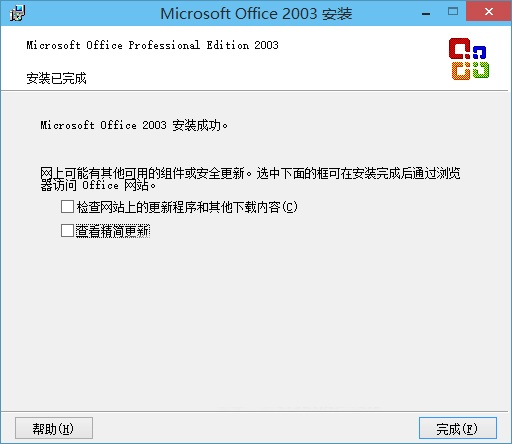The image size is (512, 444).
Task: Open help with the 帮助(H) button
Action: click(x=54, y=428)
